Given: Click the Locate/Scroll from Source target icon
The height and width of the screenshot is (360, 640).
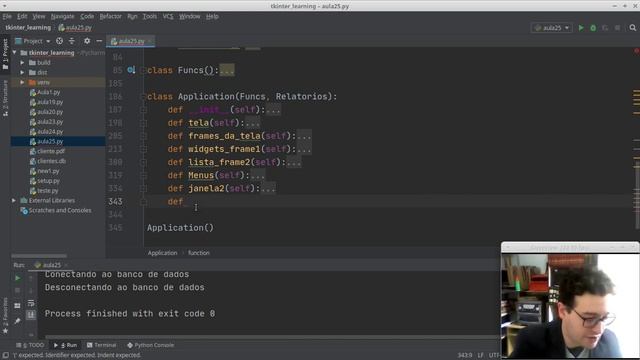Looking at the screenshot, I should 60,41.
